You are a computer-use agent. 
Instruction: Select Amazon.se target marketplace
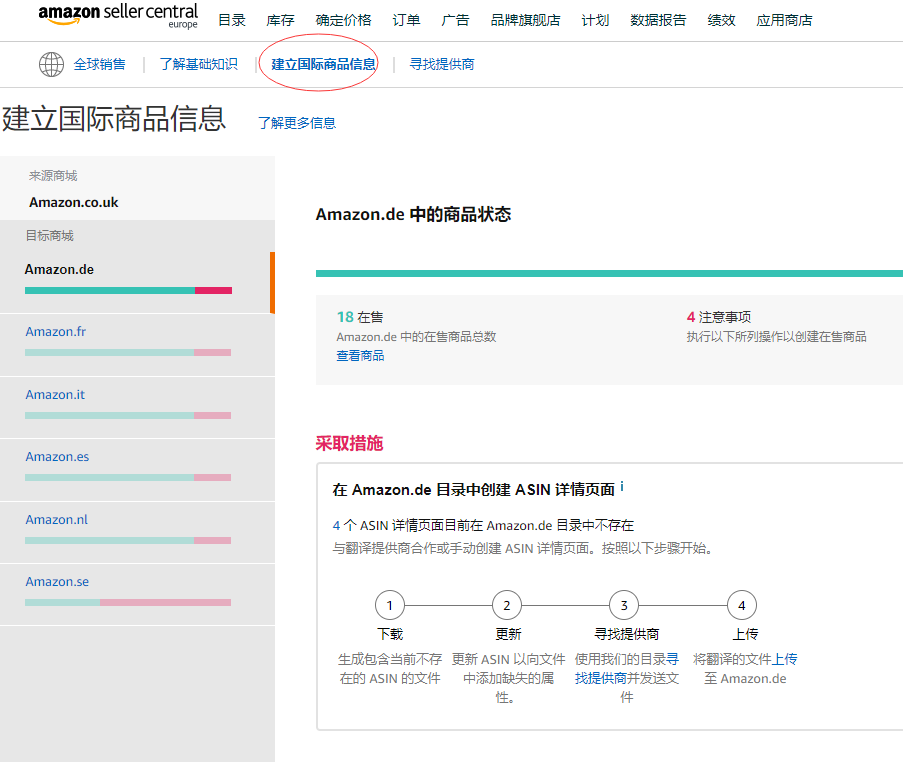pyautogui.click(x=57, y=582)
